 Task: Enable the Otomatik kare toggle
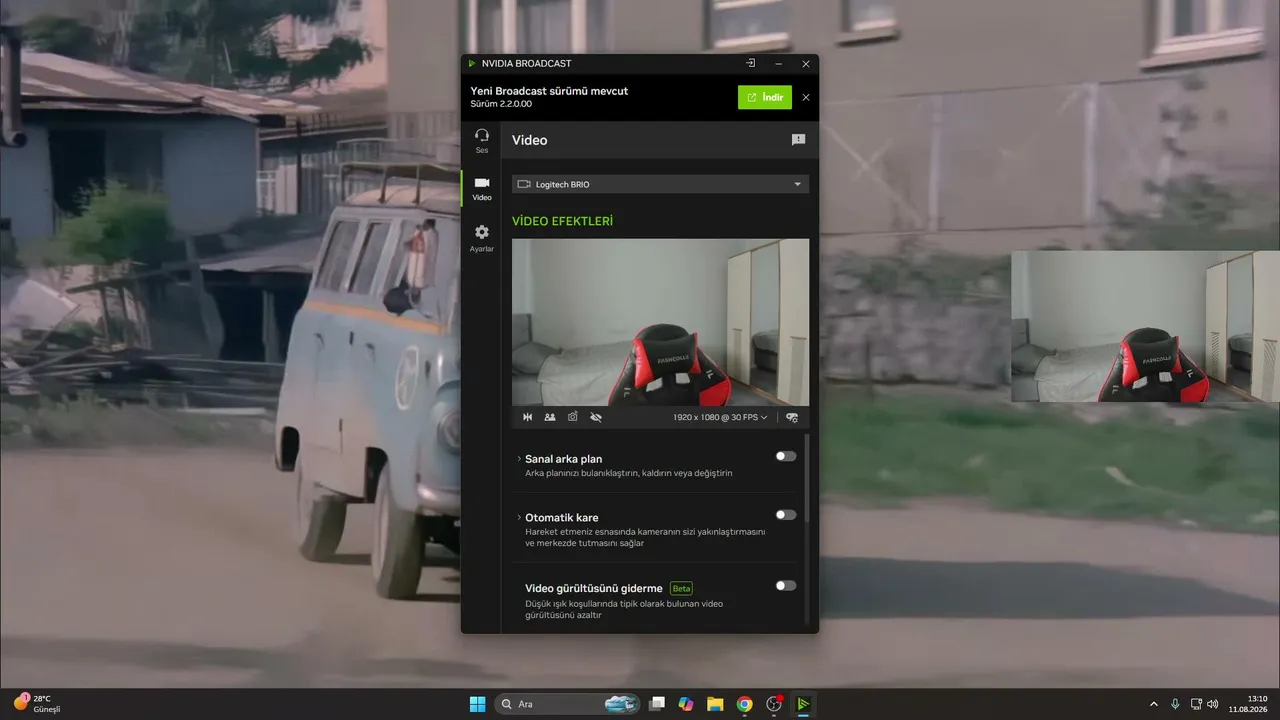[x=786, y=515]
